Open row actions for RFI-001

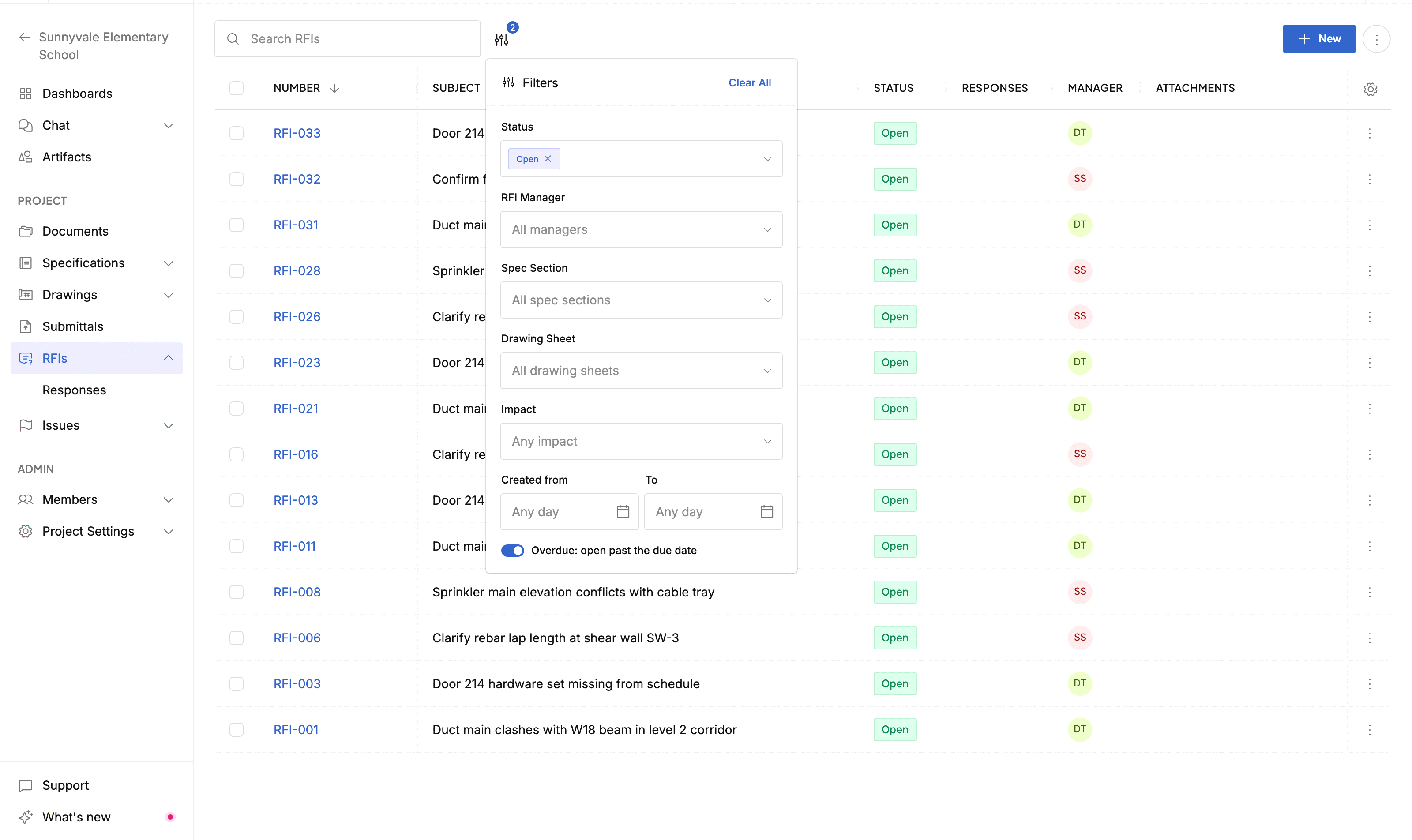(1370, 730)
